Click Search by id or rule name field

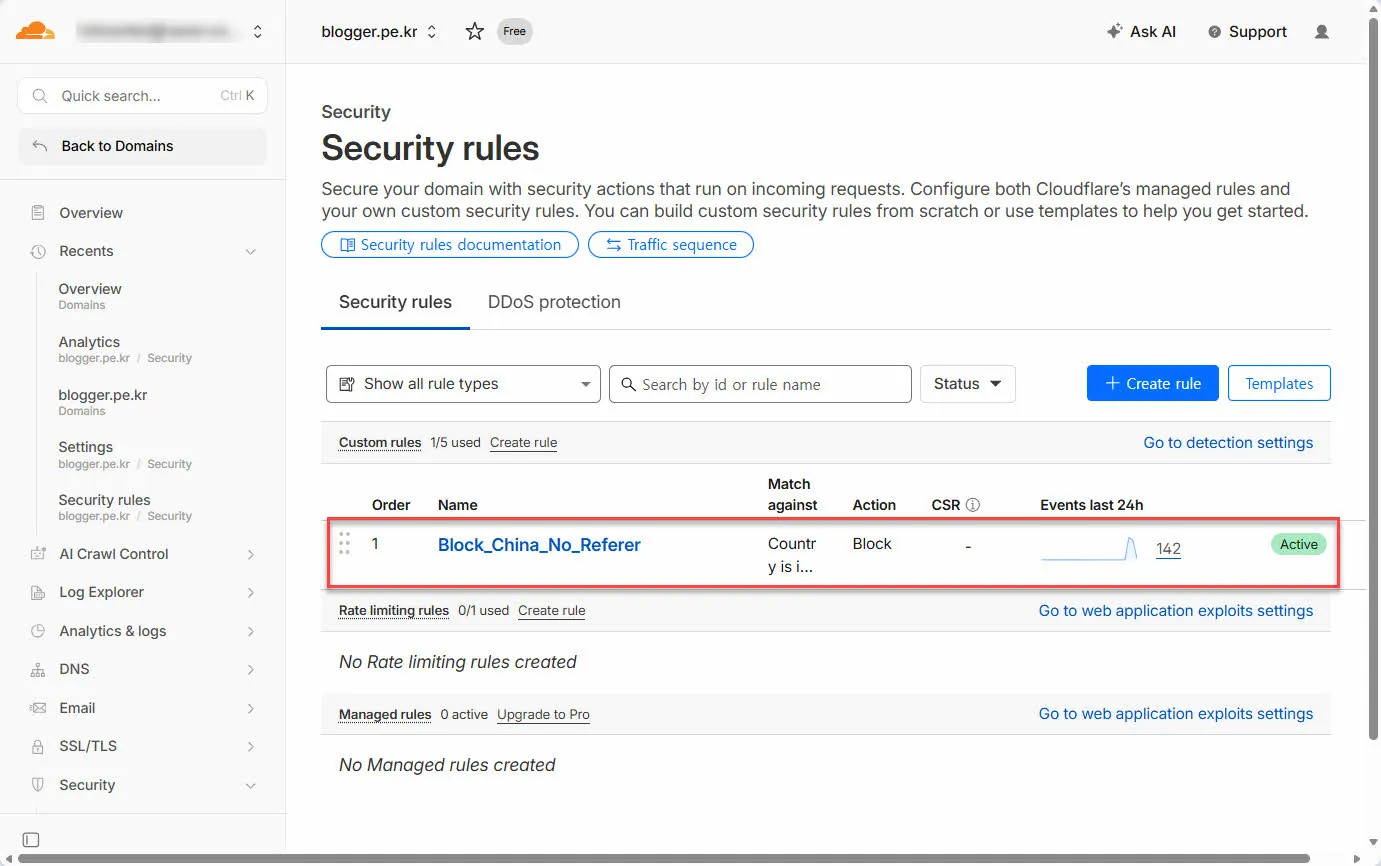pos(760,384)
